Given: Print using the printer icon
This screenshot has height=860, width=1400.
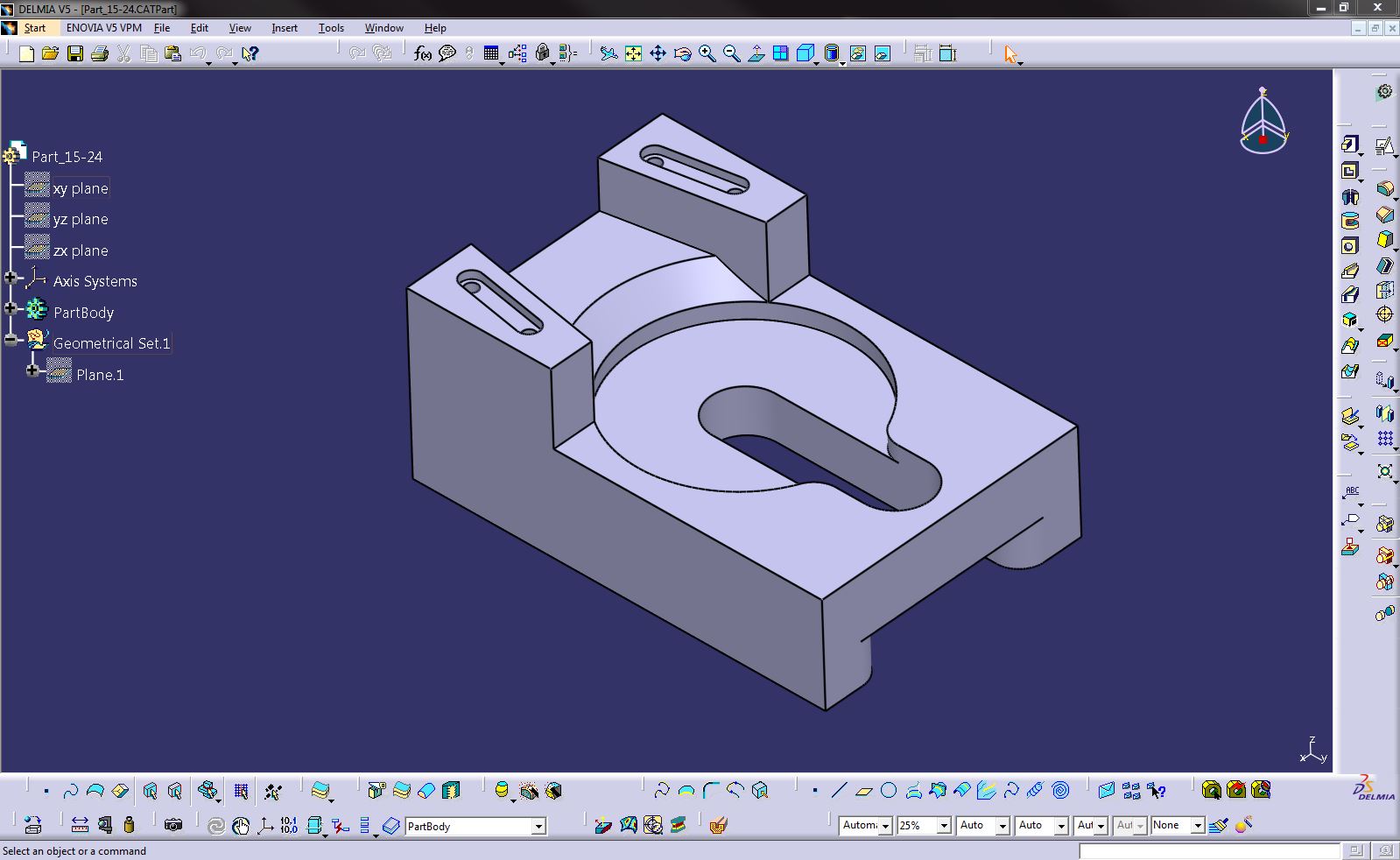Looking at the screenshot, I should point(100,54).
